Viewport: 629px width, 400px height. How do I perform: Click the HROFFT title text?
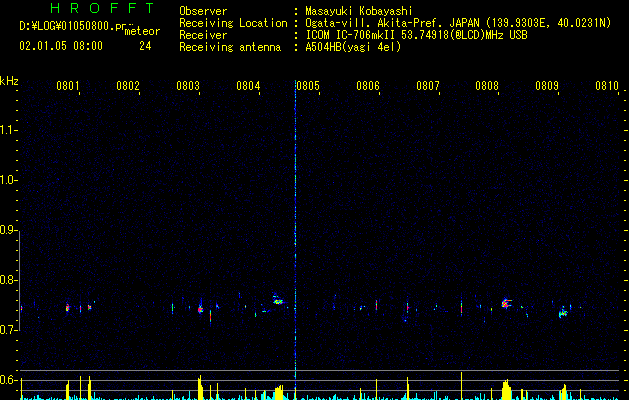tap(102, 8)
